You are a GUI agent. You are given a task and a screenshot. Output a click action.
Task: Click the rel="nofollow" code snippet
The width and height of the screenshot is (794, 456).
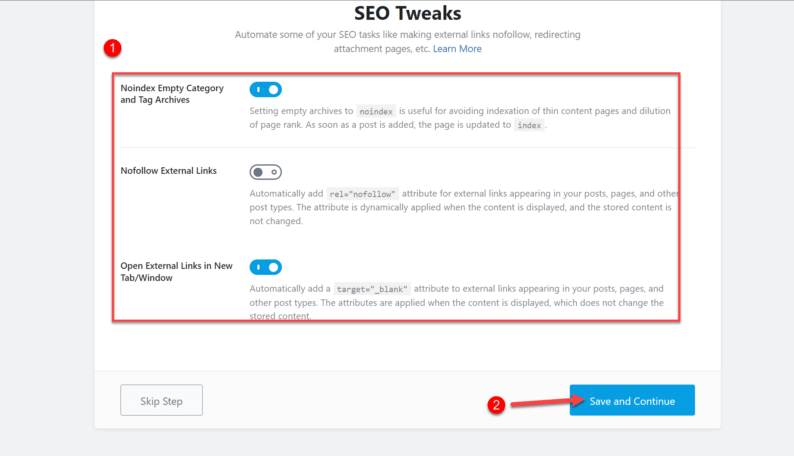click(363, 193)
